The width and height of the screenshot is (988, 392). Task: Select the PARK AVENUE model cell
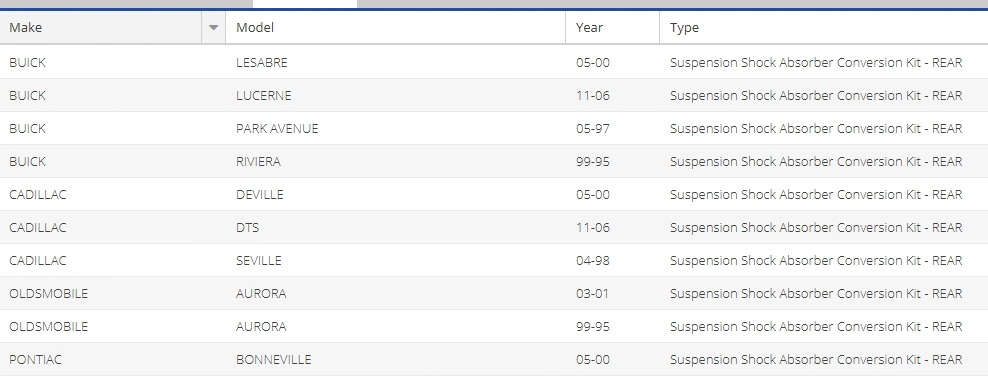tap(277, 129)
